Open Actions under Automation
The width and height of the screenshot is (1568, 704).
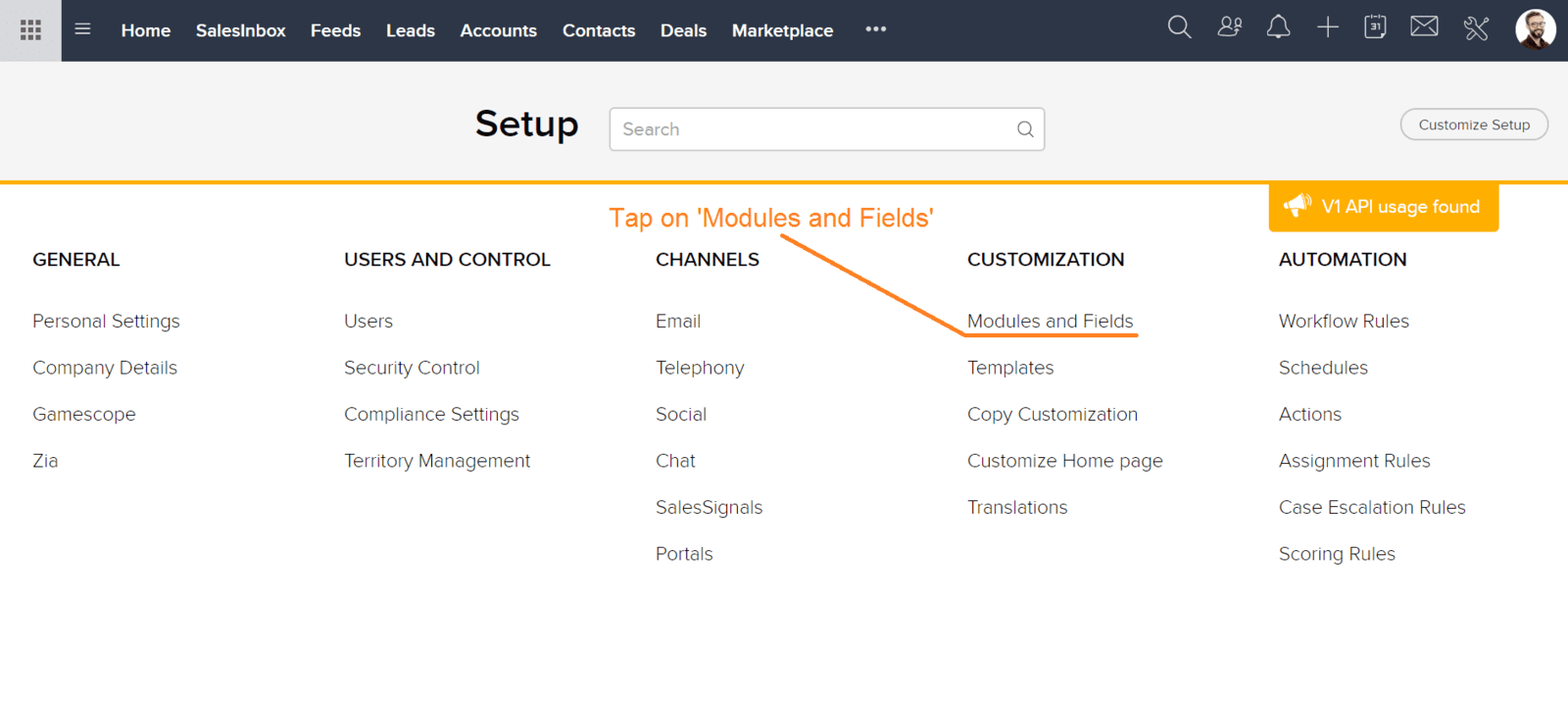point(1310,414)
